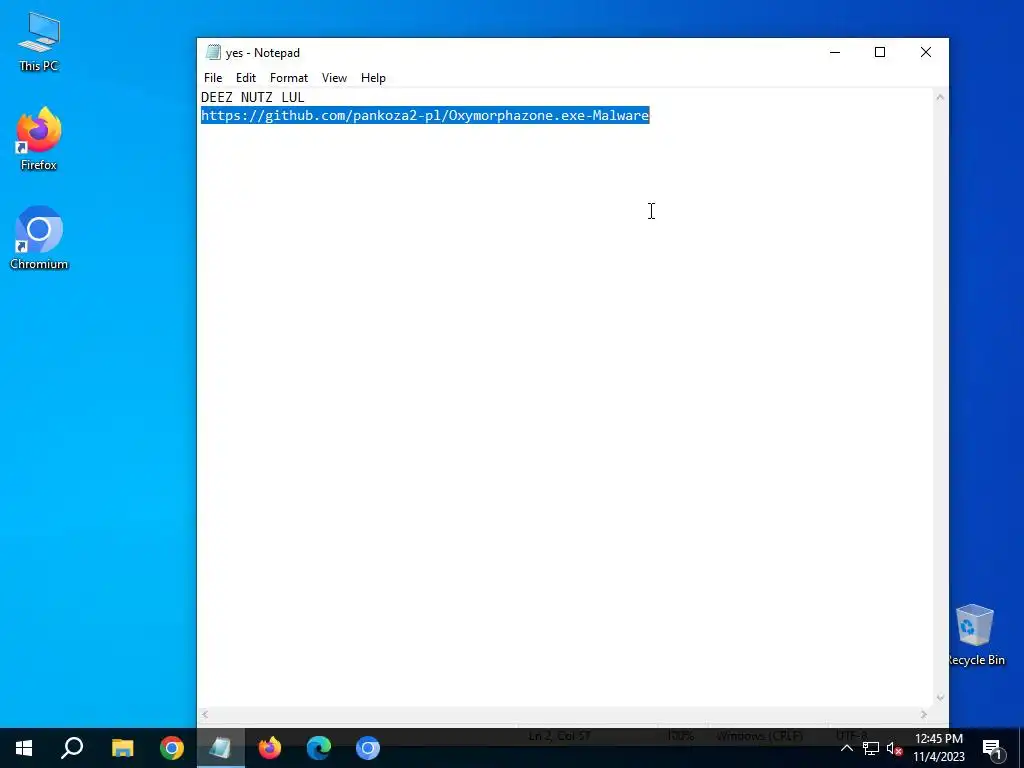Select the Recycle Bin desktop icon

point(974,635)
